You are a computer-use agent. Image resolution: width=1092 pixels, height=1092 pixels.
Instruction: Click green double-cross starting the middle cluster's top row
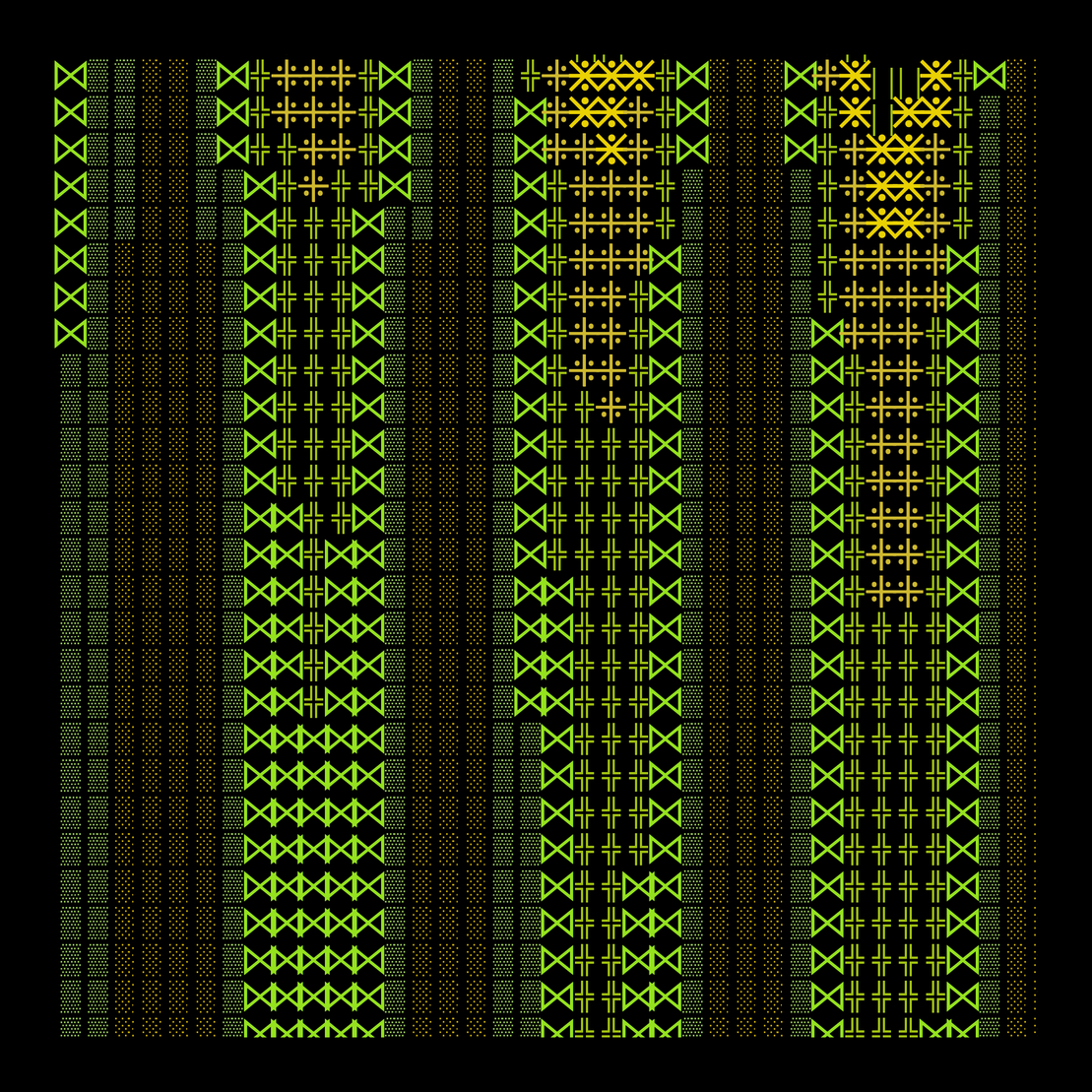coord(531,76)
